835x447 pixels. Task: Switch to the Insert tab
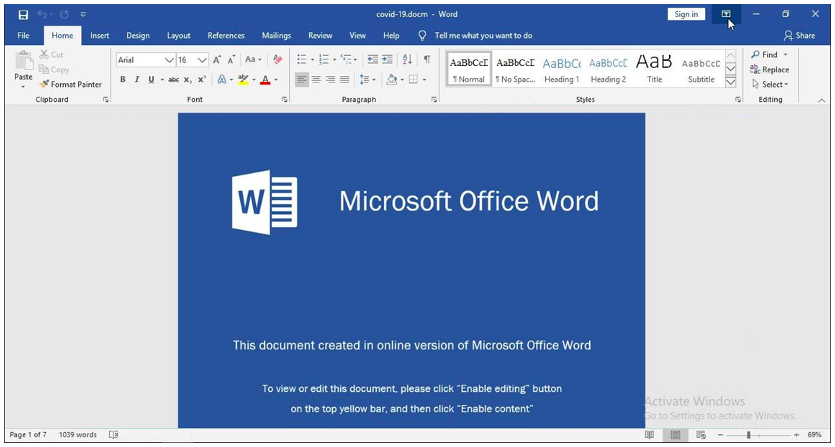(x=100, y=36)
